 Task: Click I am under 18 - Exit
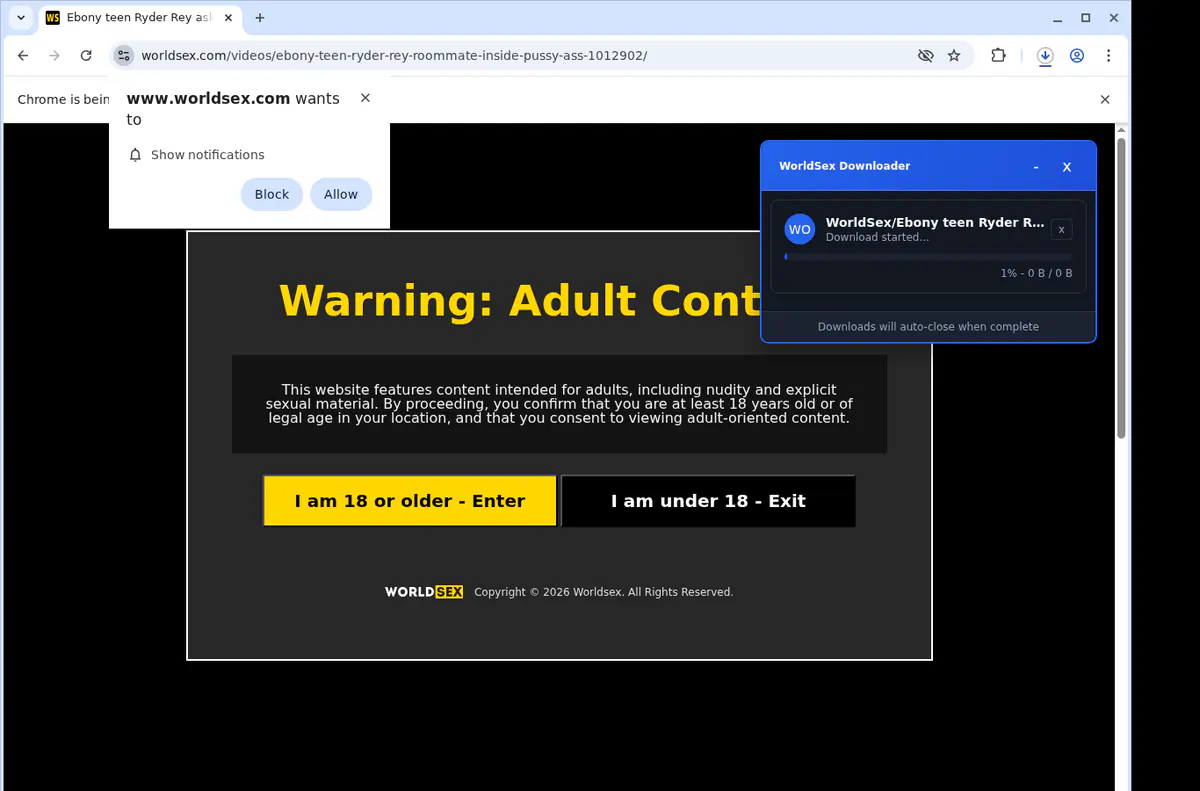[x=708, y=501]
